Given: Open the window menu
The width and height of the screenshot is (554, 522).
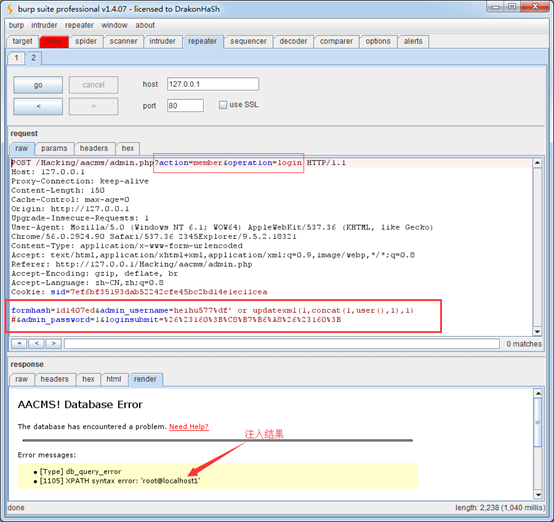Looking at the screenshot, I should (x=114, y=25).
